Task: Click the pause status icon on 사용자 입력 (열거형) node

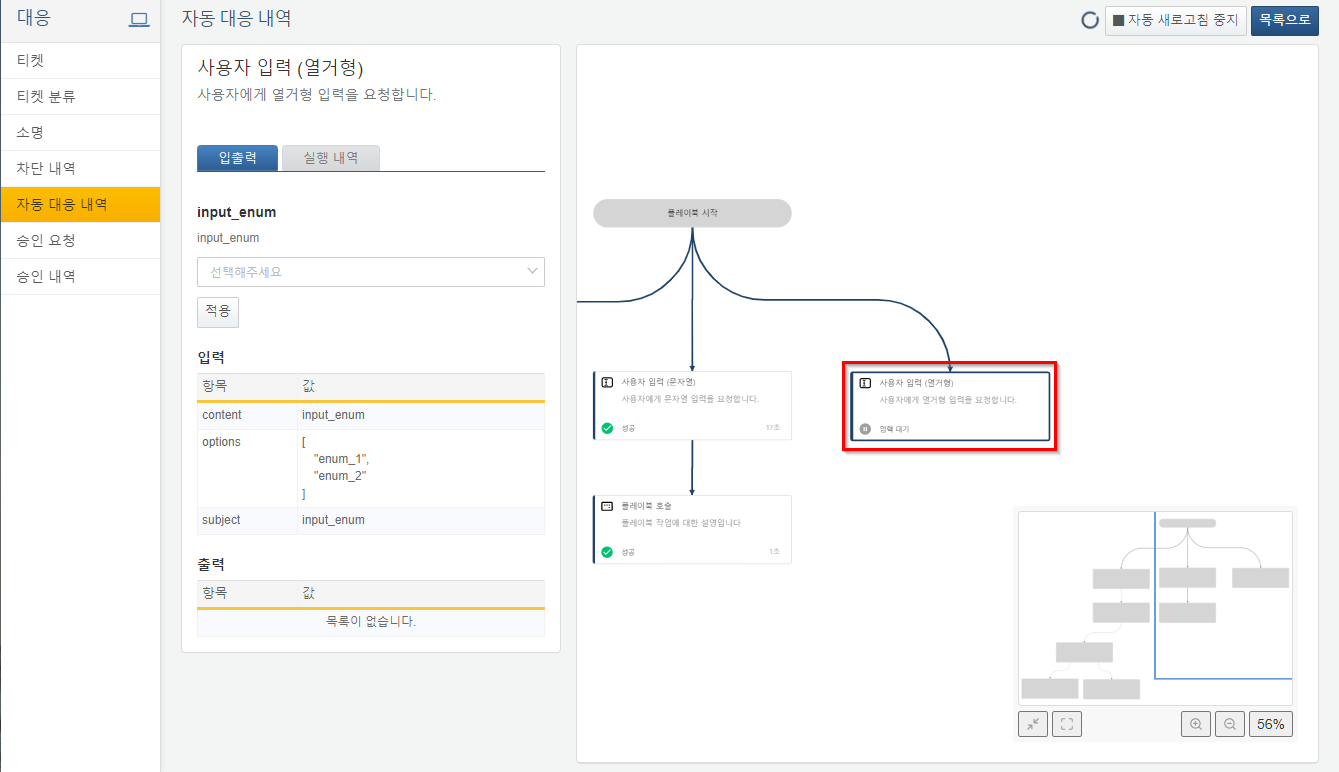Action: click(866, 429)
